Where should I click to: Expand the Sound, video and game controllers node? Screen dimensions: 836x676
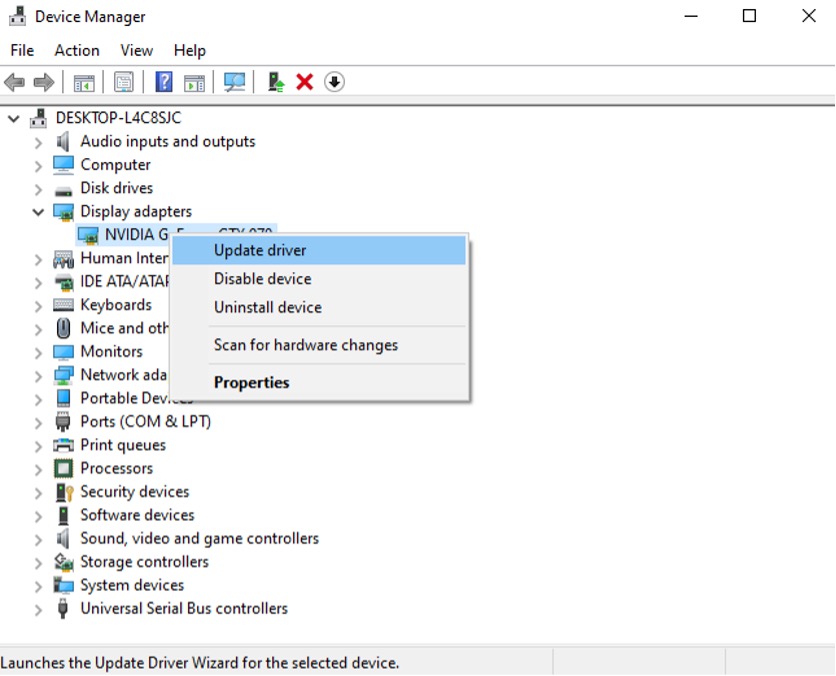[38, 539]
